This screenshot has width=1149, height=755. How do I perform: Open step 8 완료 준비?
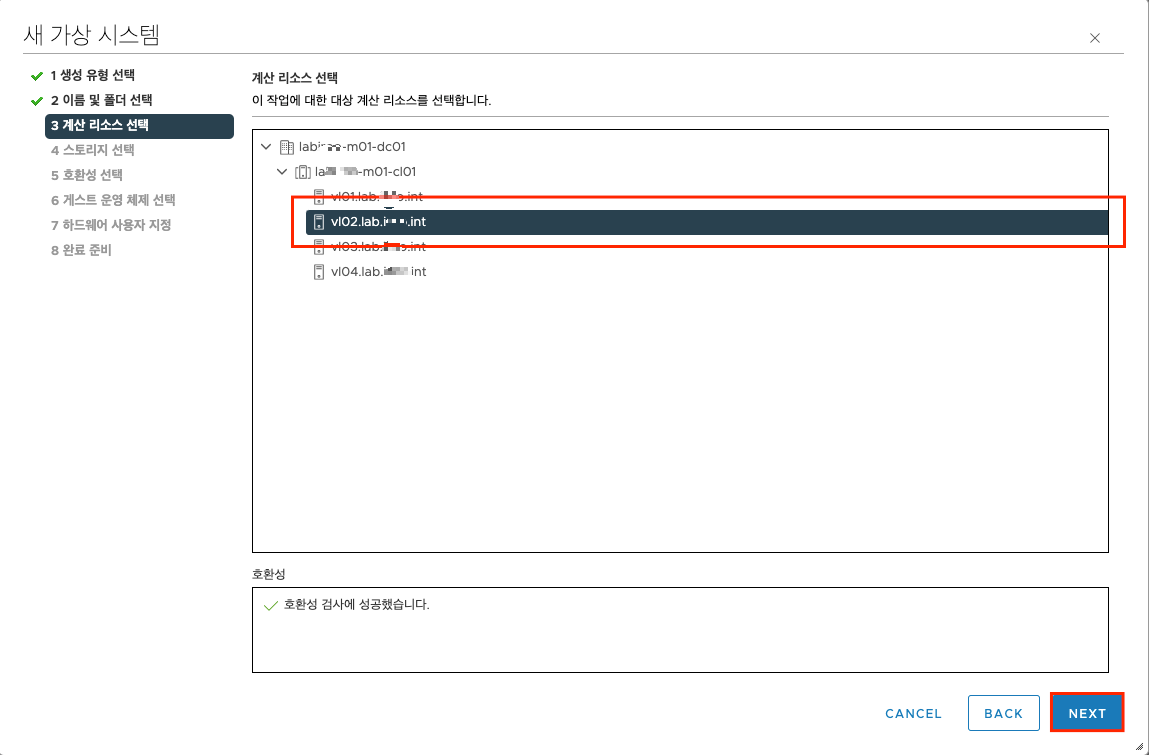tap(81, 250)
